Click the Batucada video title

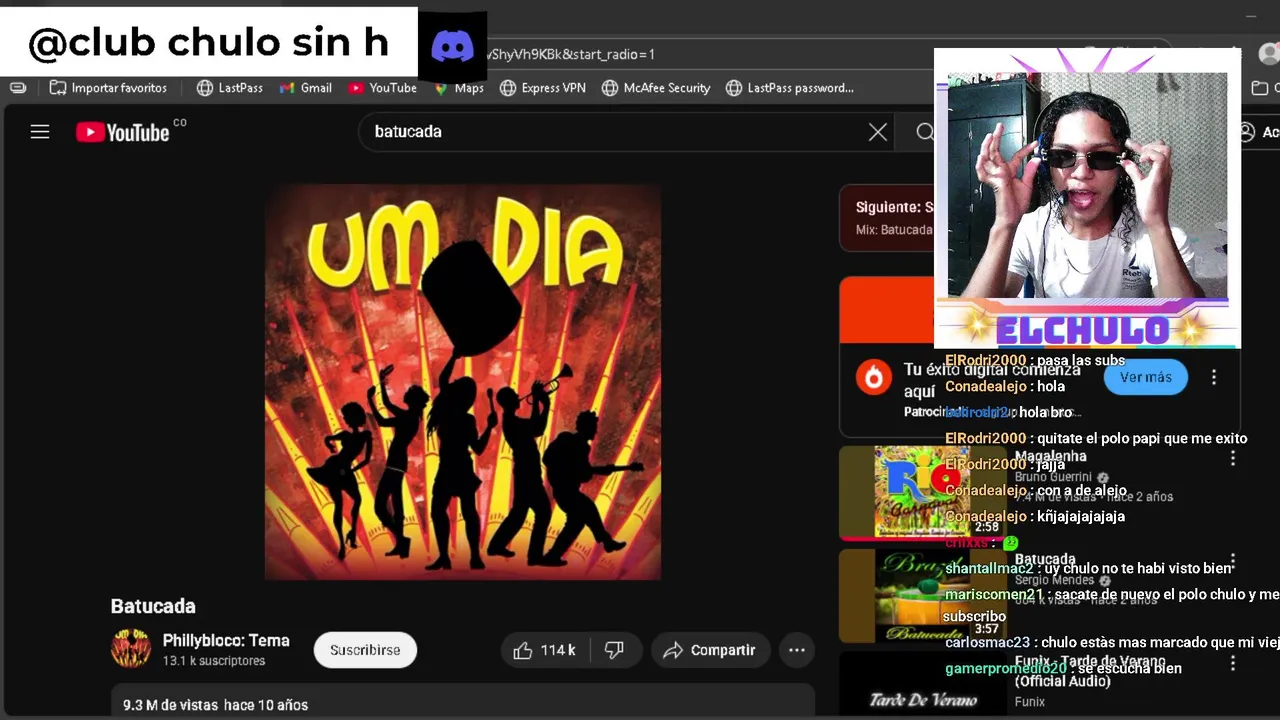[153, 606]
